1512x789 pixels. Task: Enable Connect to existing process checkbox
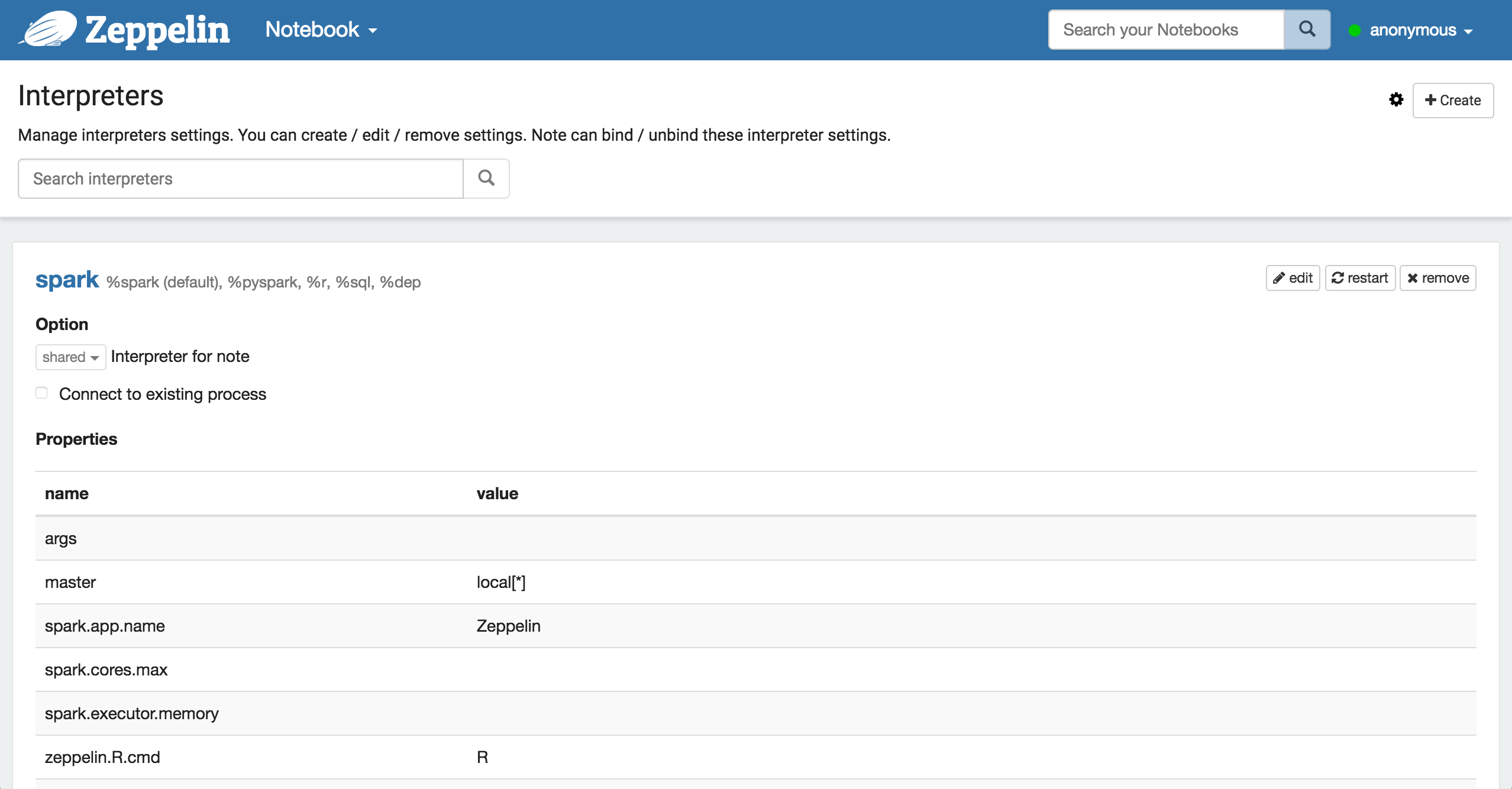pos(41,393)
